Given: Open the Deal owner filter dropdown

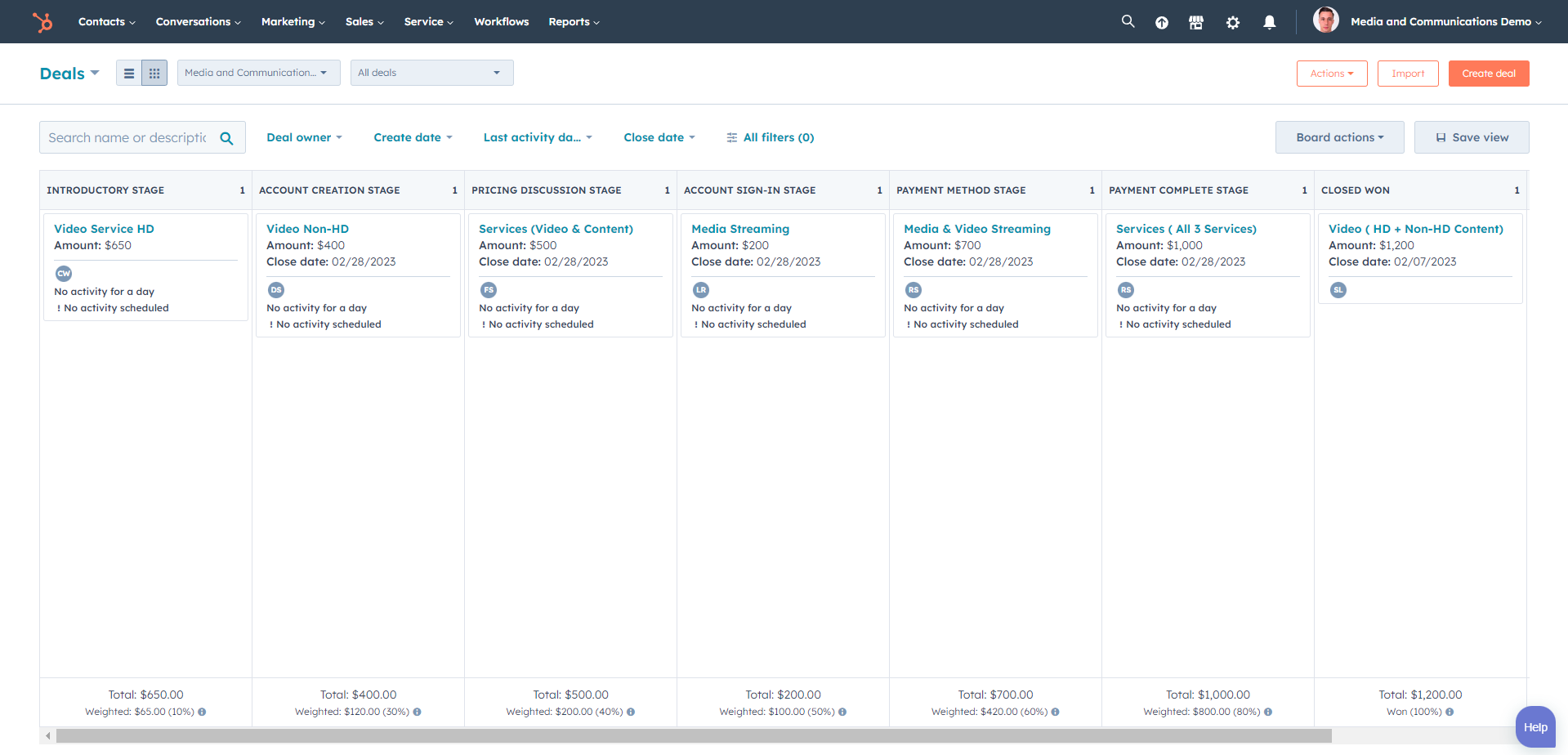Looking at the screenshot, I should tap(304, 137).
